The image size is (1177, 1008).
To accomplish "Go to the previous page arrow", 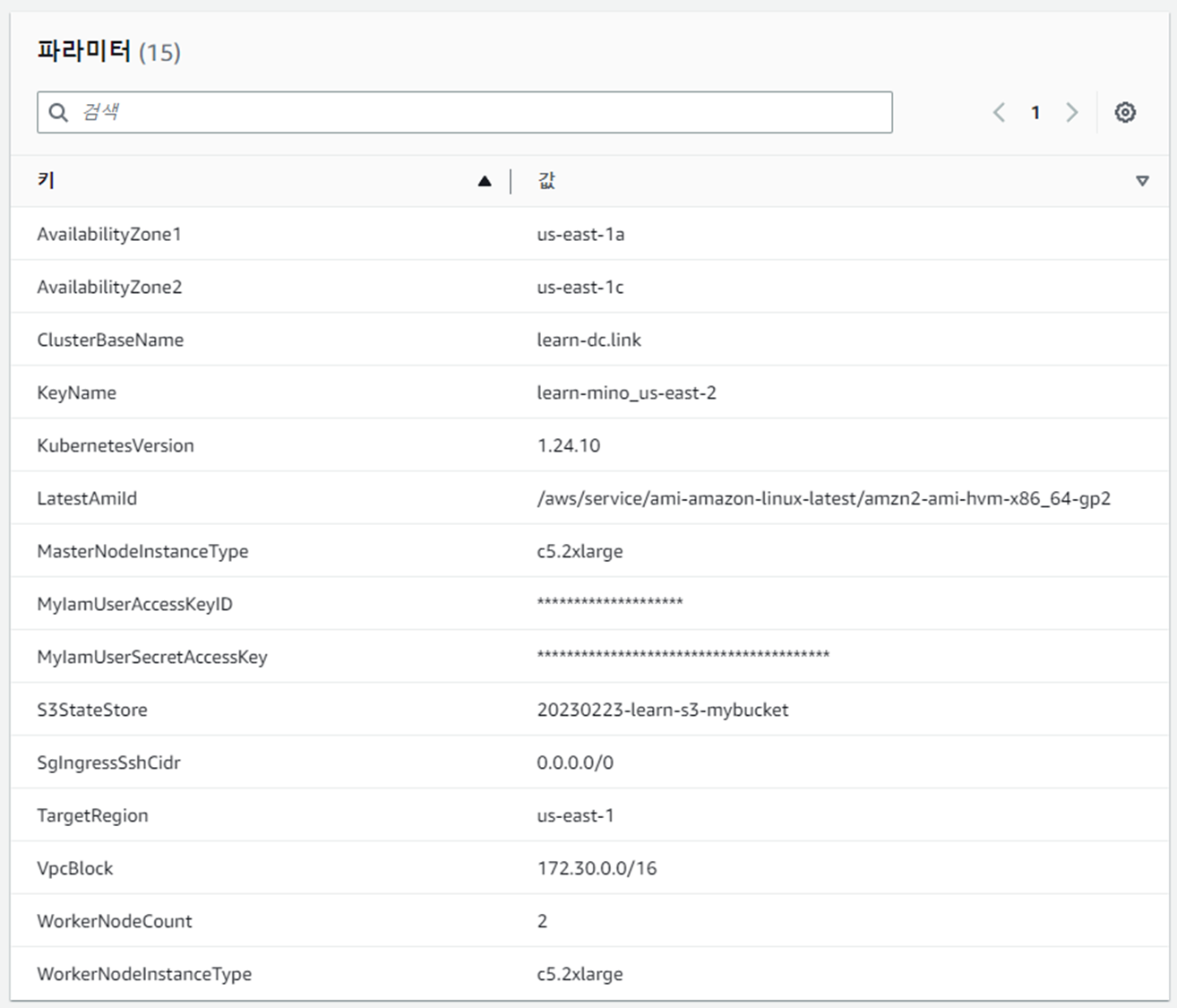I will [999, 112].
